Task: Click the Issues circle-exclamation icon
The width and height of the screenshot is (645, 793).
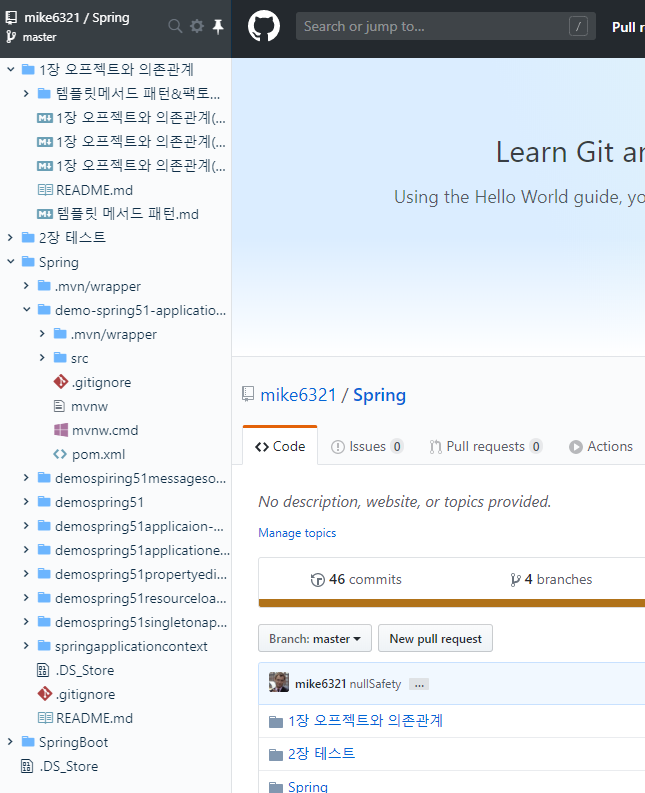Action: (x=337, y=447)
